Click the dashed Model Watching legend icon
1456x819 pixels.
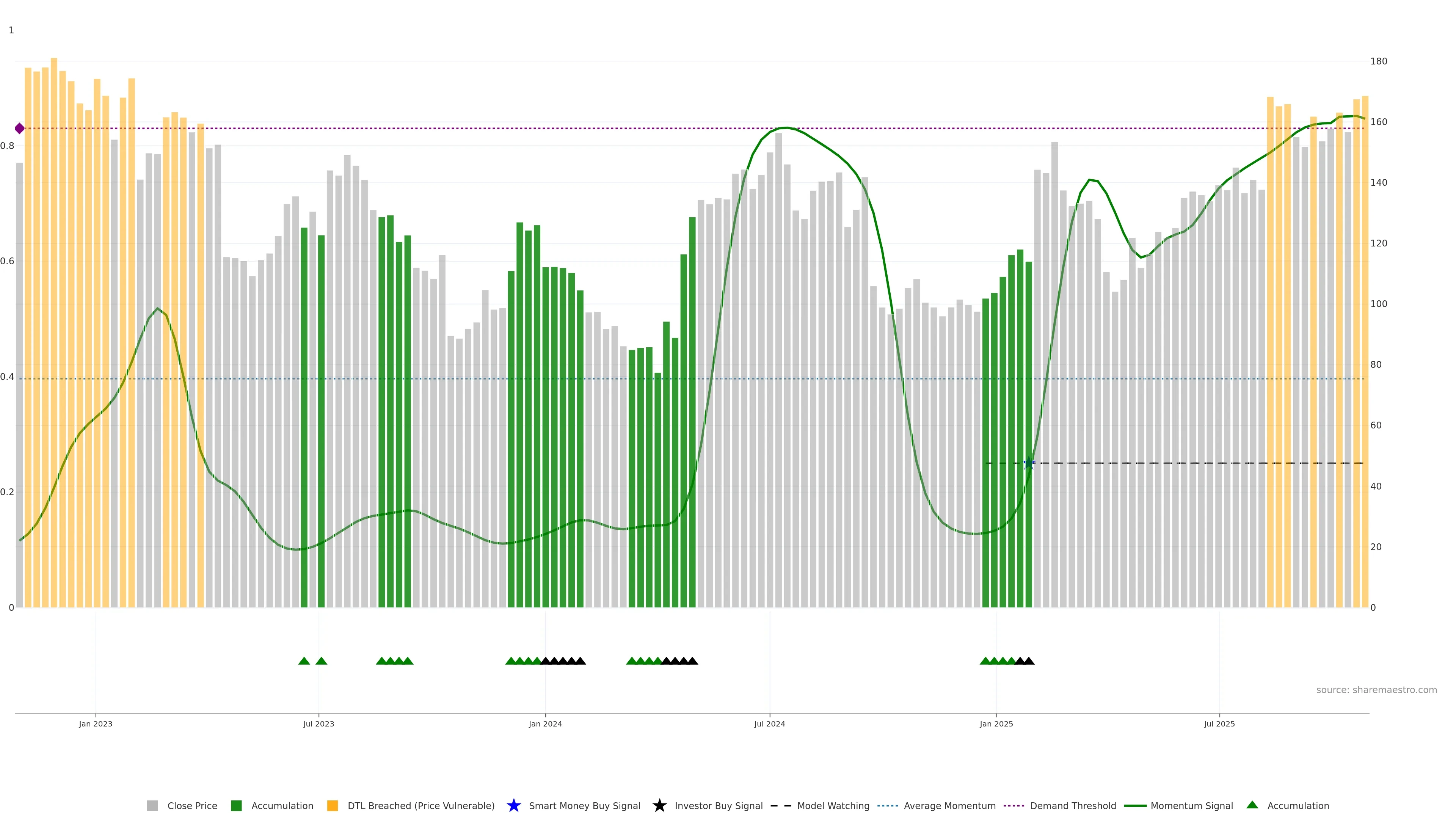coord(781,805)
